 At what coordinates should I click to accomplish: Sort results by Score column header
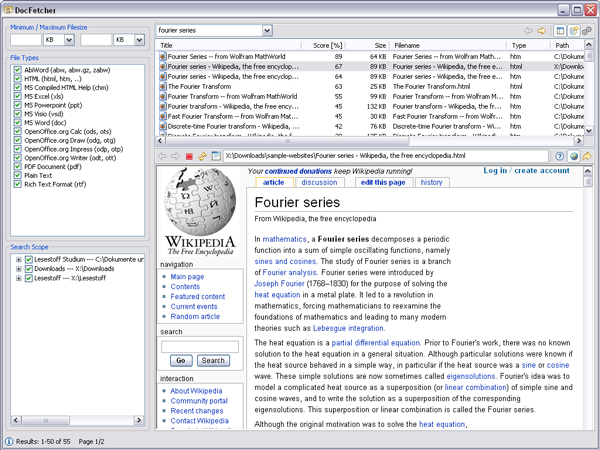[x=324, y=46]
